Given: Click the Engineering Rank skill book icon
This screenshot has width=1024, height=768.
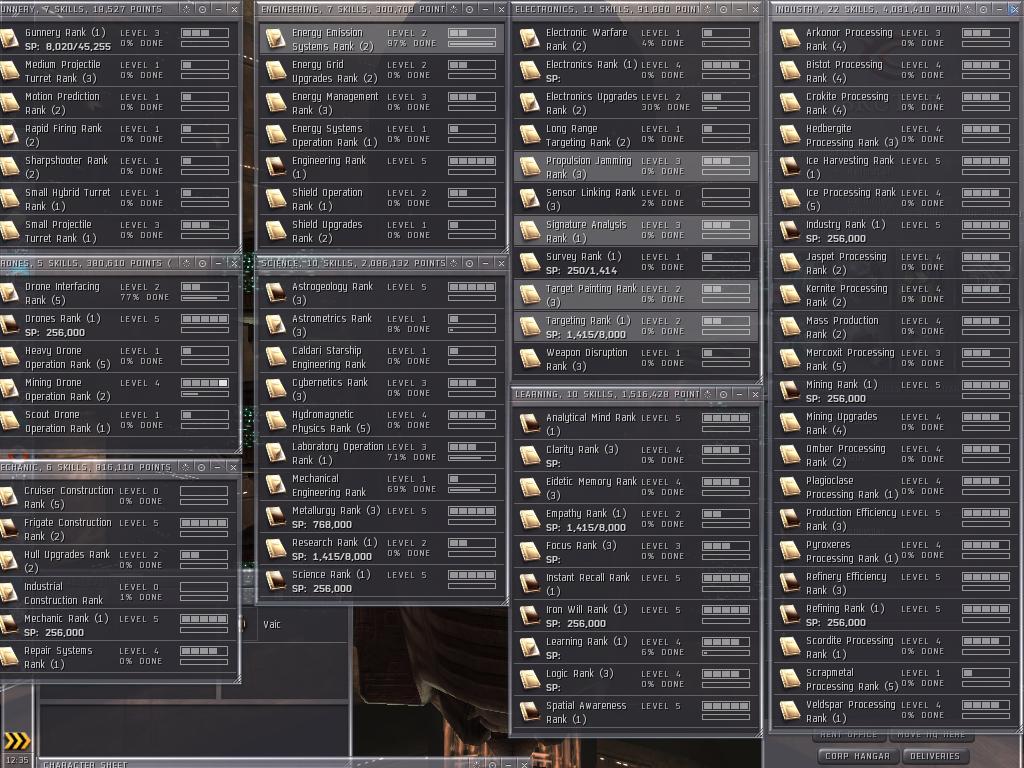Looking at the screenshot, I should point(276,167).
